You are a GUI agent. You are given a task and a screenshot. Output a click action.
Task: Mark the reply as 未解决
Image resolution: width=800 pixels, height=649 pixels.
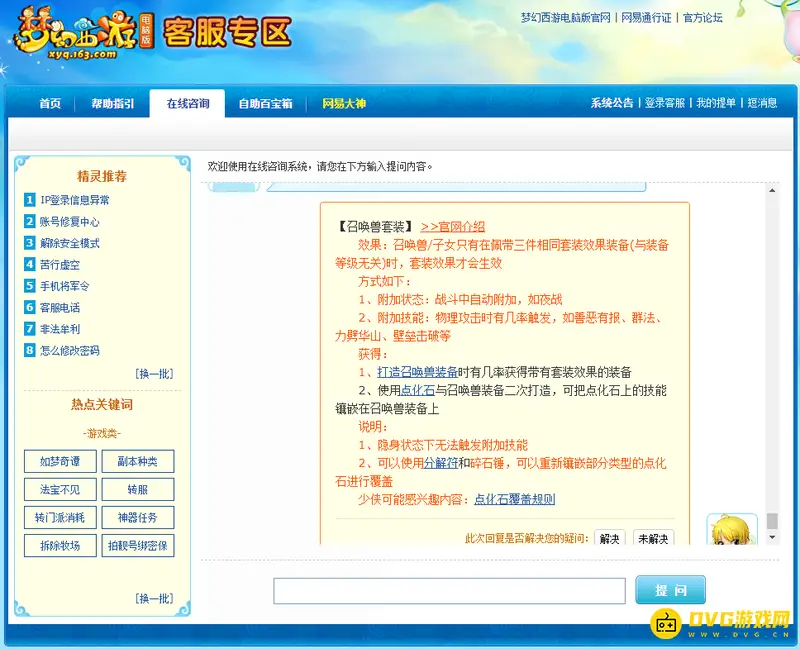point(653,538)
